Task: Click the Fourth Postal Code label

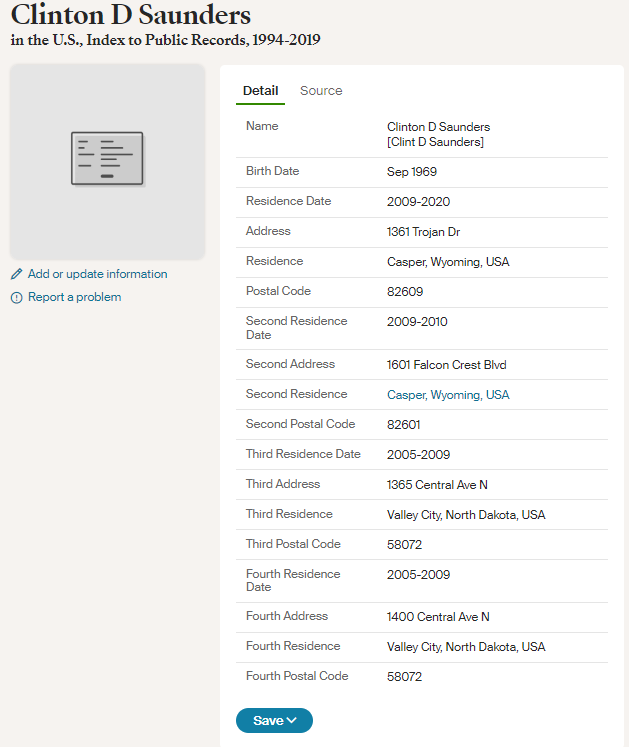Action: [x=297, y=676]
